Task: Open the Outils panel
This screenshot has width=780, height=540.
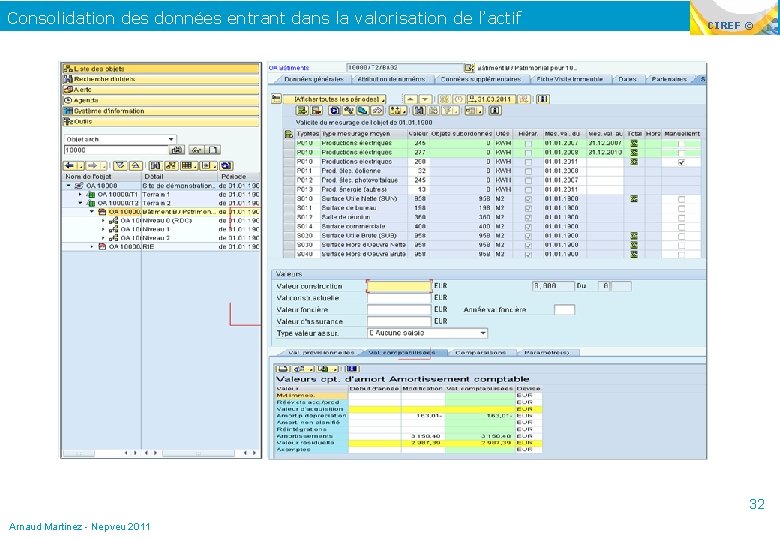Action: [x=161, y=121]
